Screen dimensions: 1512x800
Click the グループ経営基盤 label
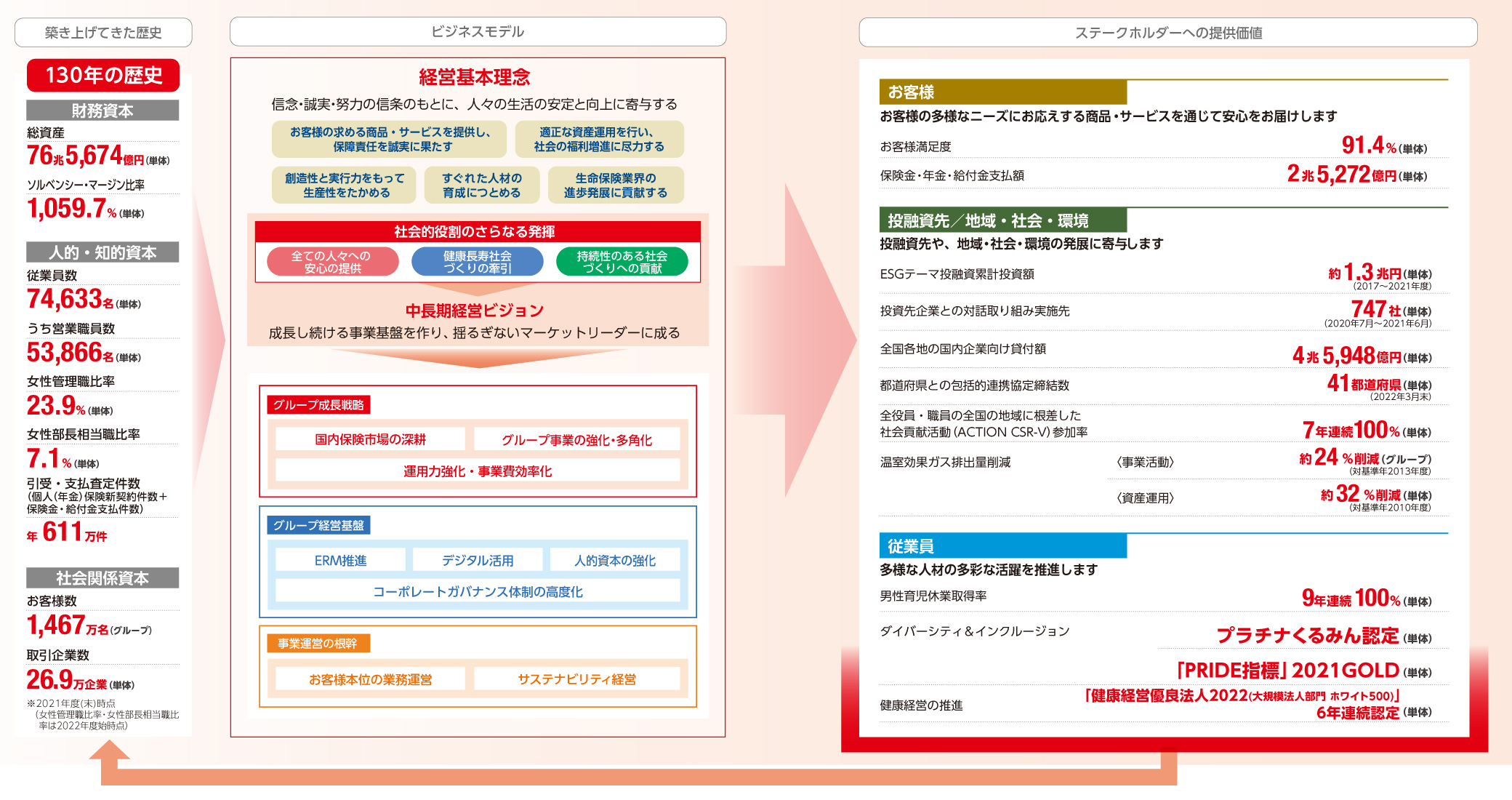click(x=318, y=525)
